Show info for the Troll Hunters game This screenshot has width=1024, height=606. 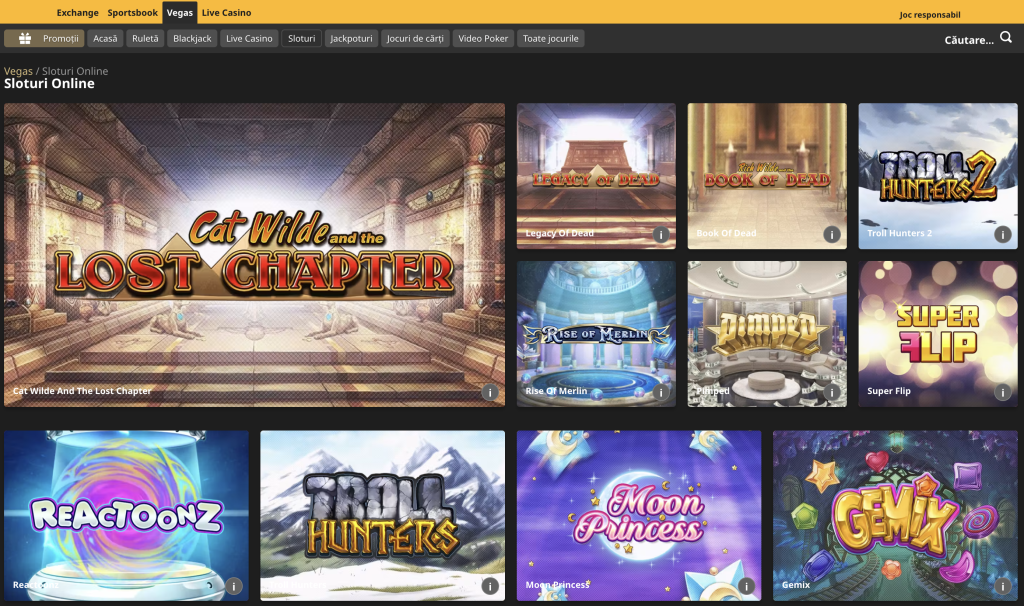click(x=490, y=586)
